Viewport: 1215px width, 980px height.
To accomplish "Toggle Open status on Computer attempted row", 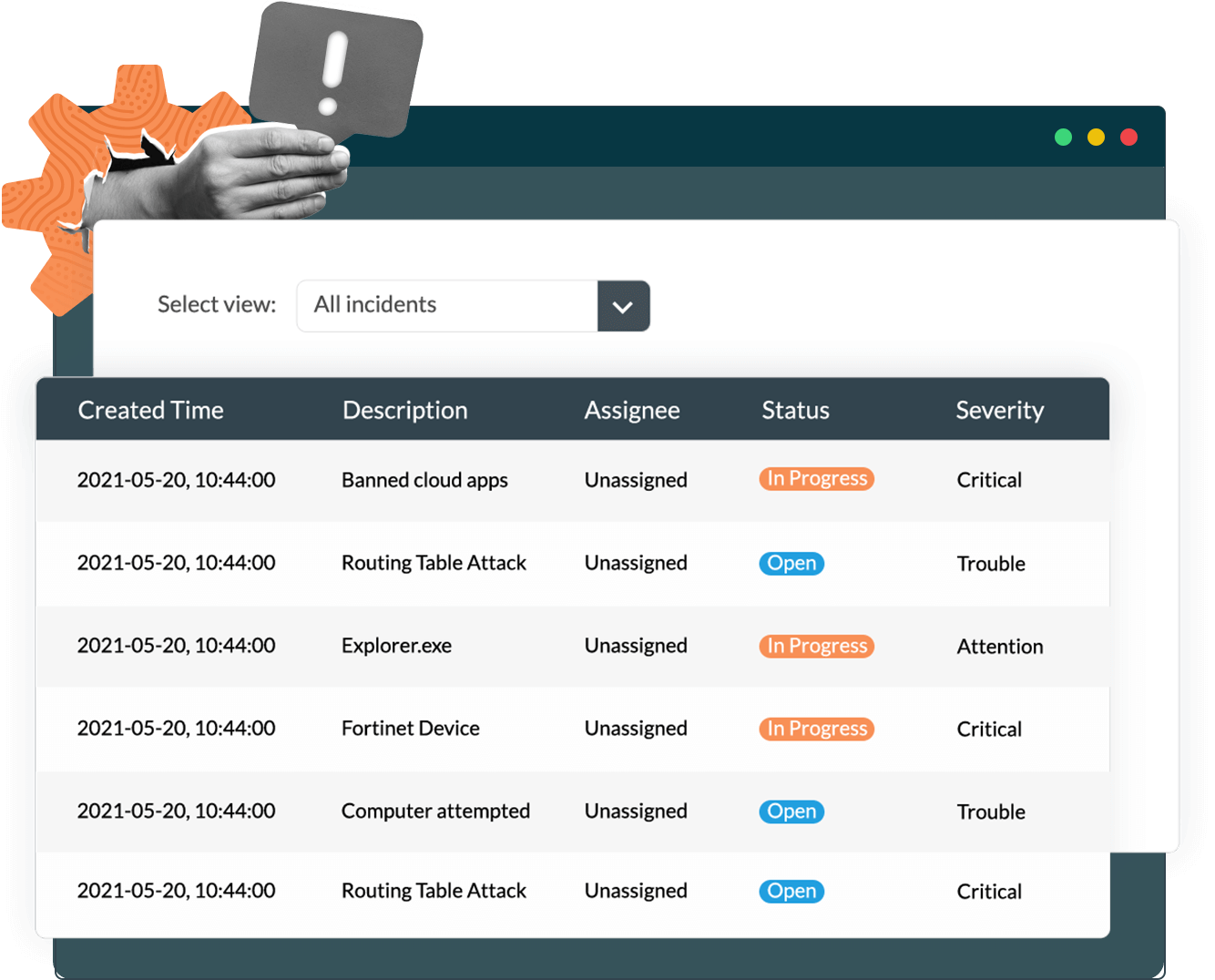I will (x=791, y=812).
